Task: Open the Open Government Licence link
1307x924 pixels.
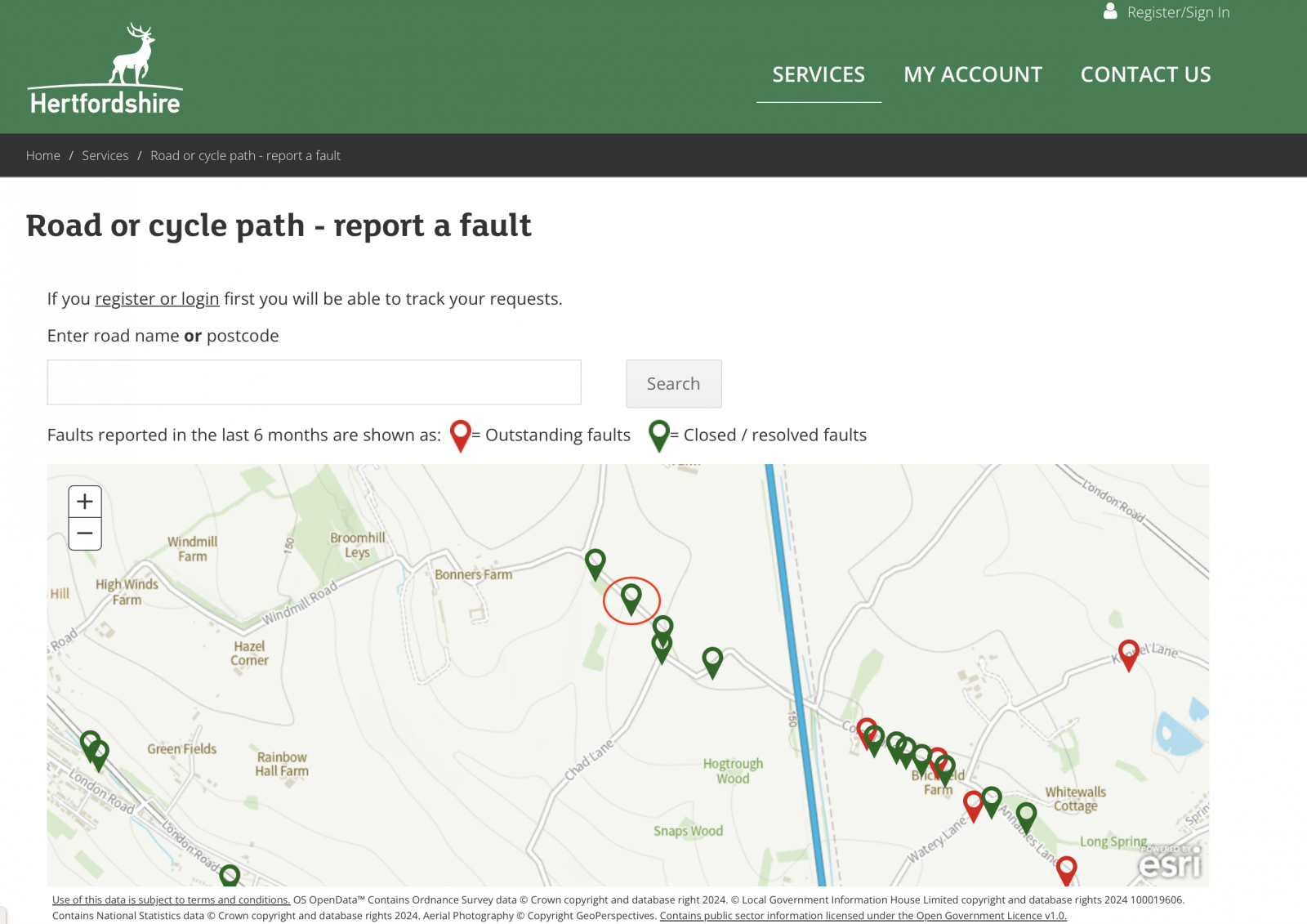Action: [863, 916]
